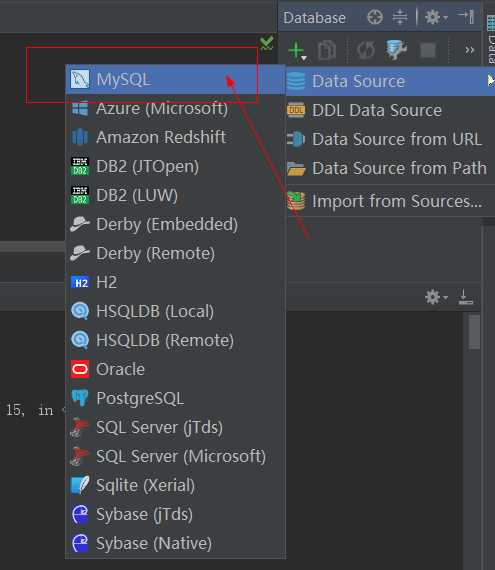The height and width of the screenshot is (570, 495).
Task: Click scroll from editor target icon
Action: pos(375,17)
